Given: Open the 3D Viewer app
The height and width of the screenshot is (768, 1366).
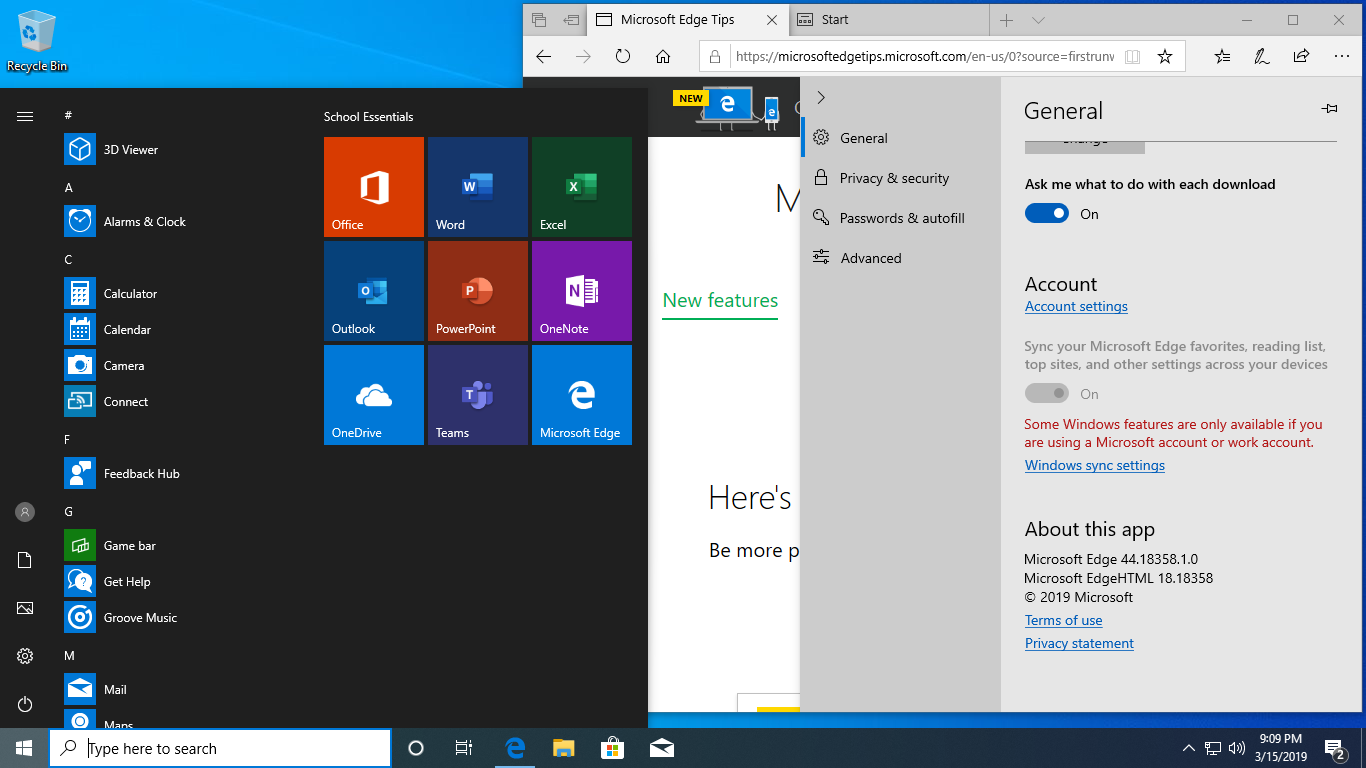Looking at the screenshot, I should tap(180, 150).
